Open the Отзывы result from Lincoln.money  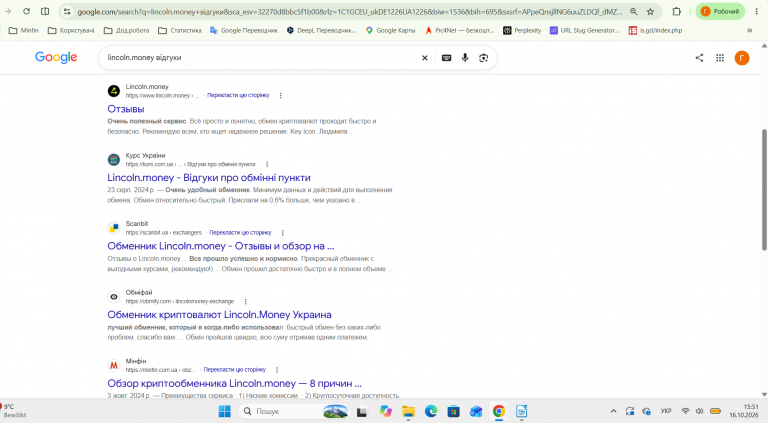point(126,109)
